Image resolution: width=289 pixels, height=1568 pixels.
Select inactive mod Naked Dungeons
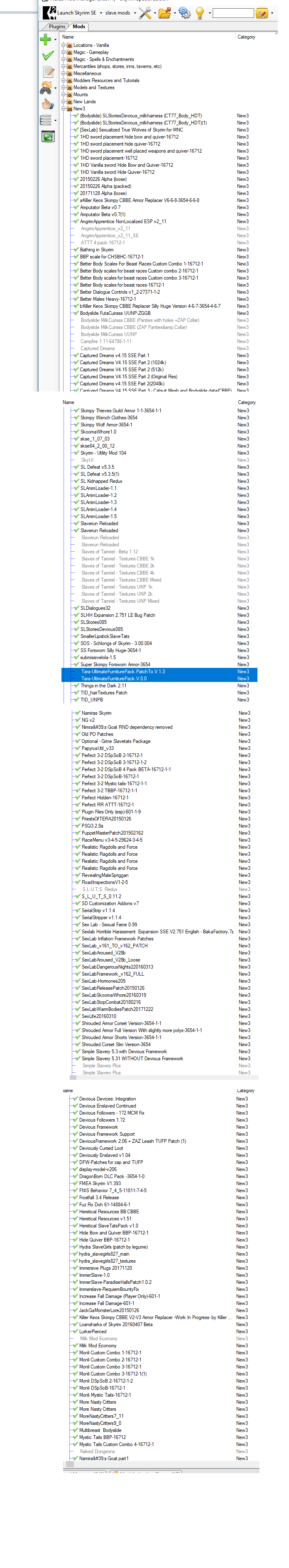click(x=98, y=1452)
